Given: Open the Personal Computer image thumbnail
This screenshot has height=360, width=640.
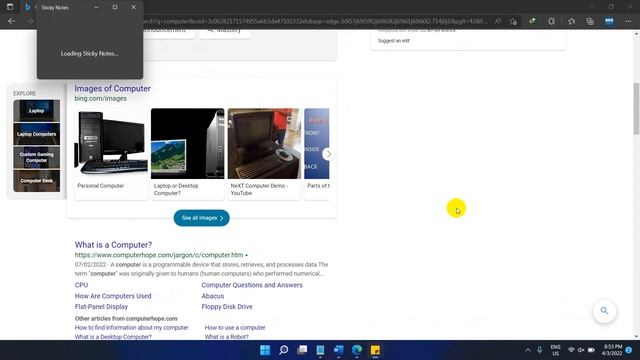Looking at the screenshot, I should (111, 144).
